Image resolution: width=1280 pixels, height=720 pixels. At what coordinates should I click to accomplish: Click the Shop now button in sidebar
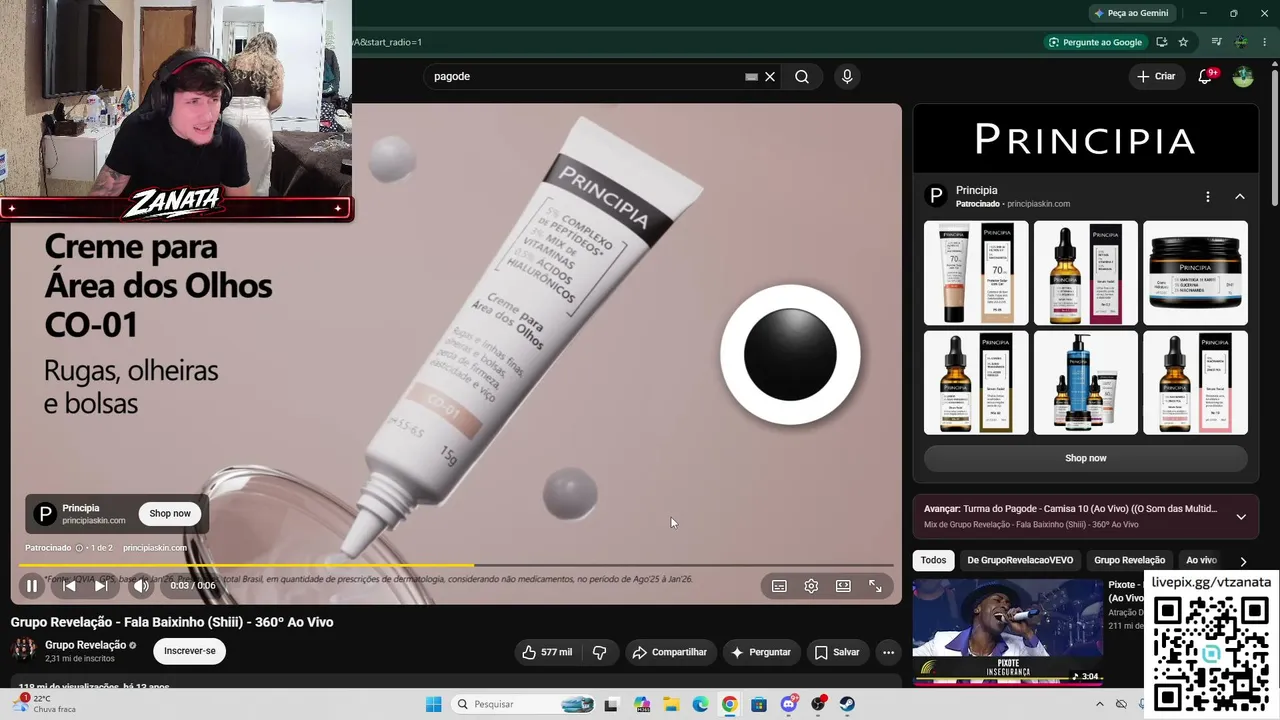[x=1085, y=458]
